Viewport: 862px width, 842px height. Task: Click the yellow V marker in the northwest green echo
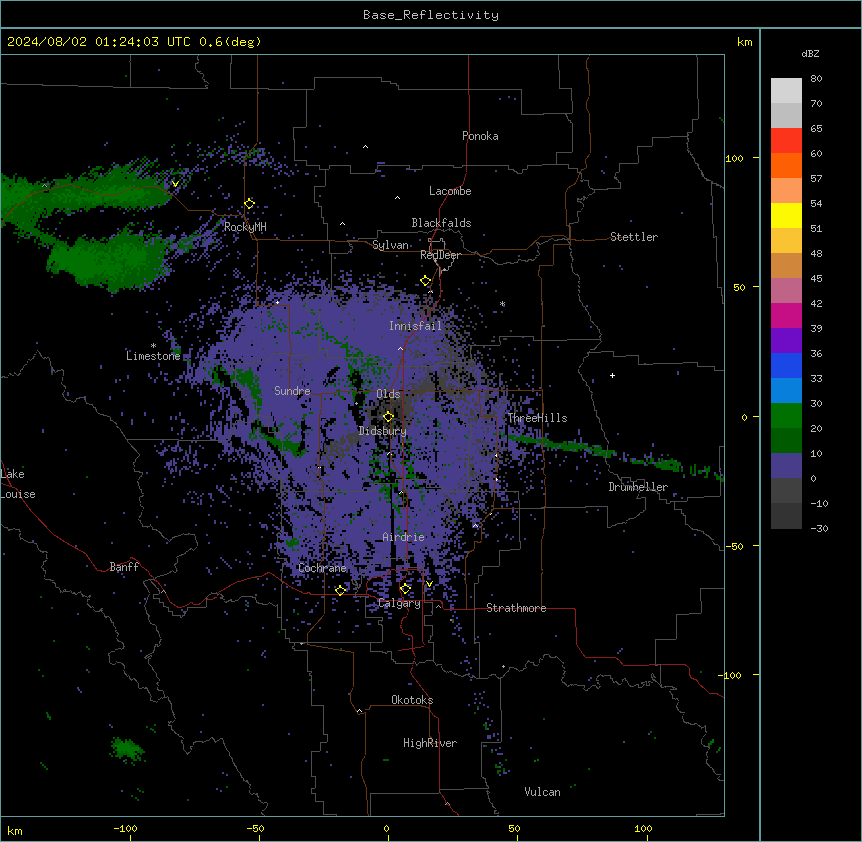tap(175, 184)
